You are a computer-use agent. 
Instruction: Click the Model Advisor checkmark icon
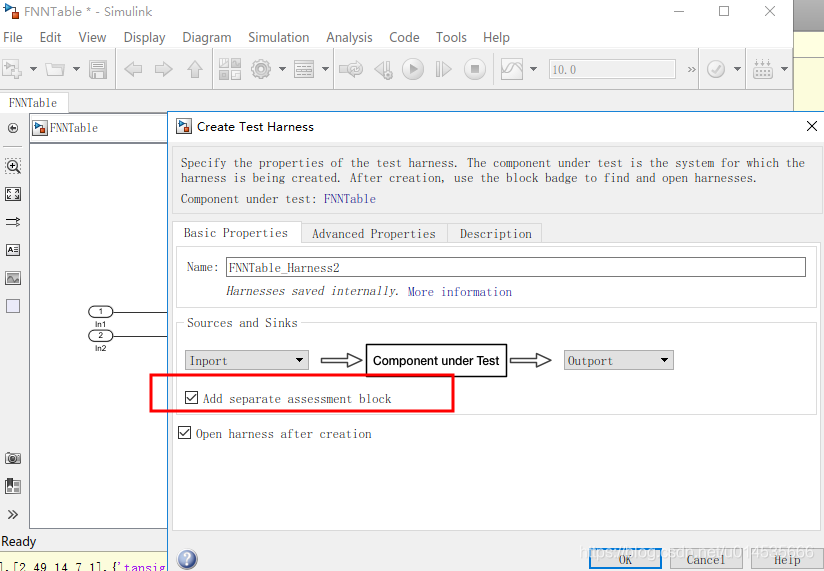716,69
